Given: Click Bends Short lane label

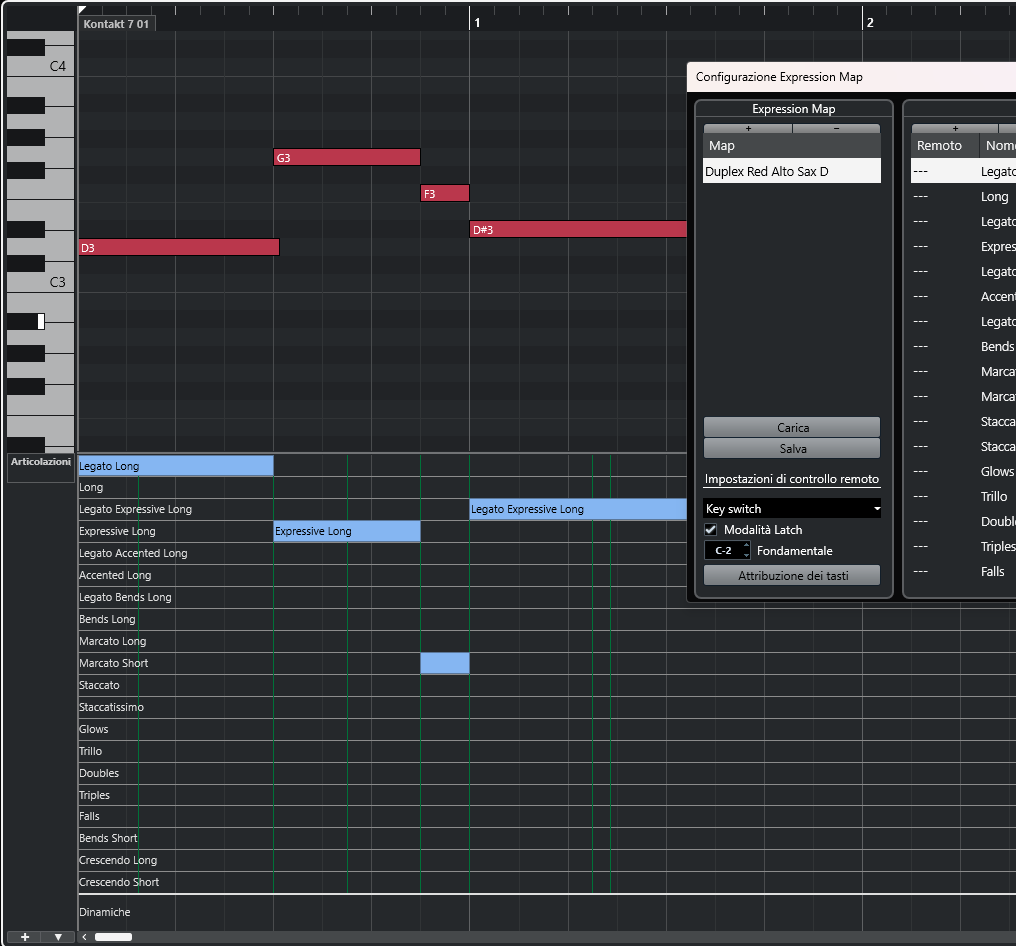Looking at the screenshot, I should tap(108, 838).
